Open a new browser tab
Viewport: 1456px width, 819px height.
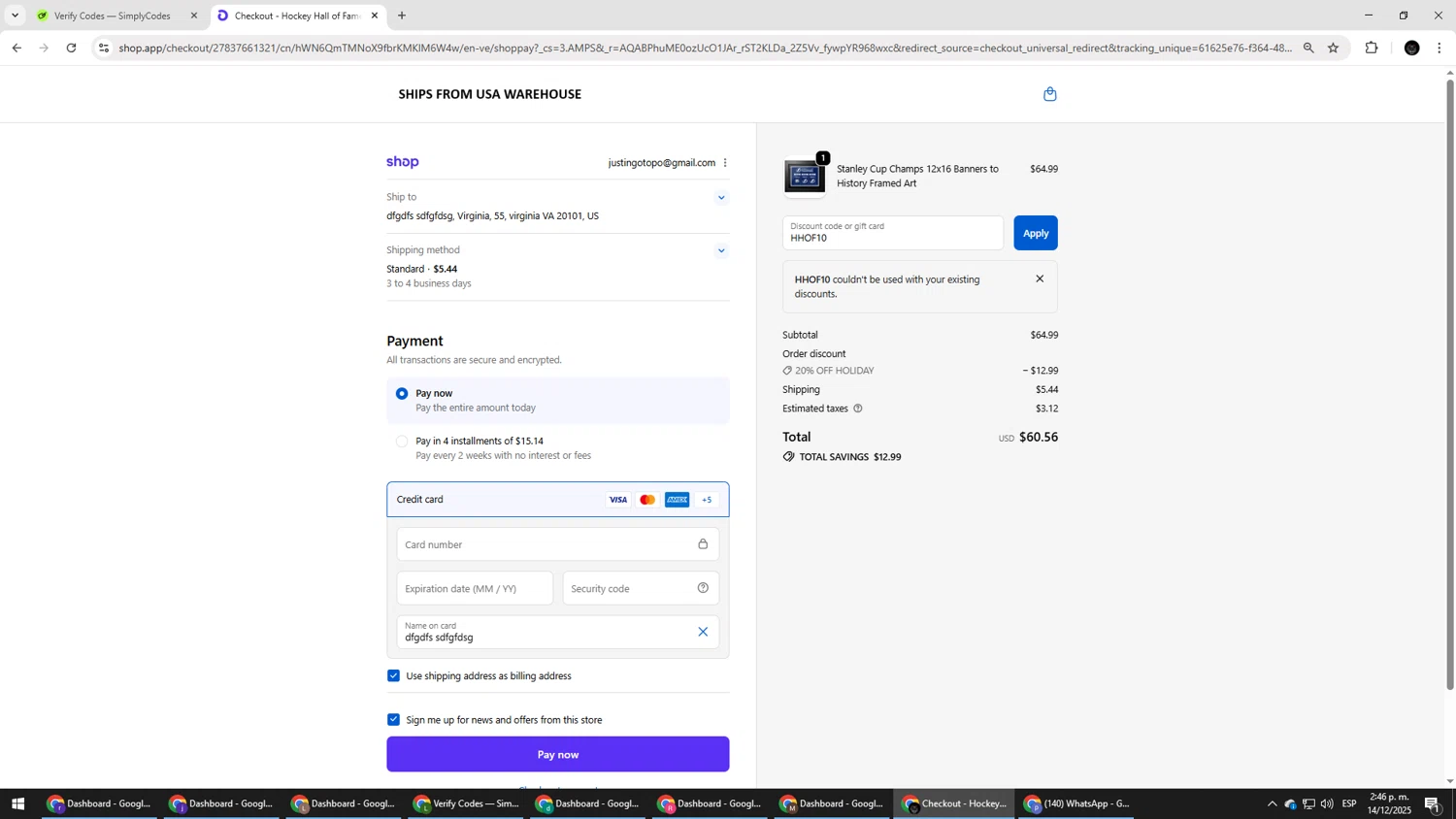point(402,16)
